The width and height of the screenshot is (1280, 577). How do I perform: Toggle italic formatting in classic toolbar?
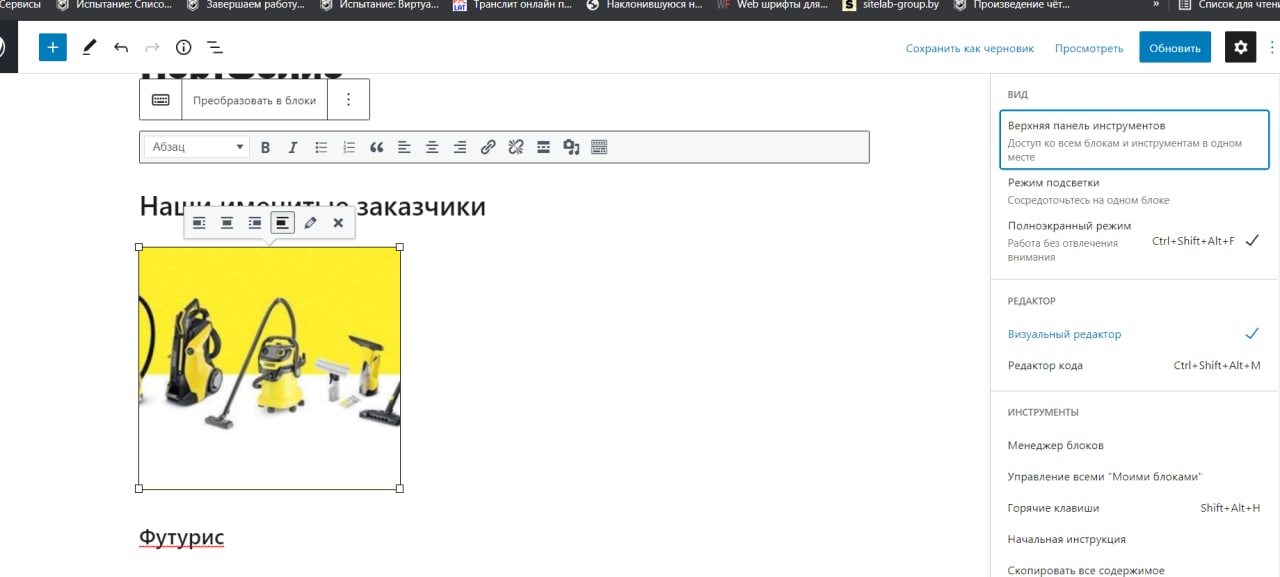coord(293,147)
